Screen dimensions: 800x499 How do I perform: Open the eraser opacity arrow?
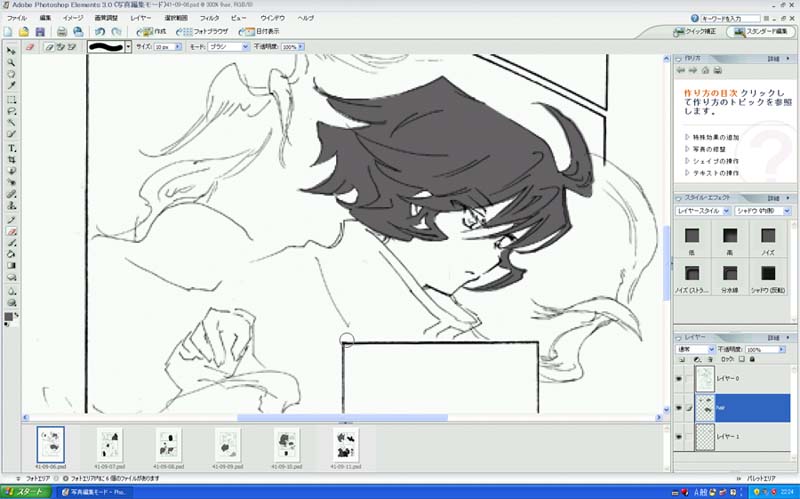click(x=301, y=47)
